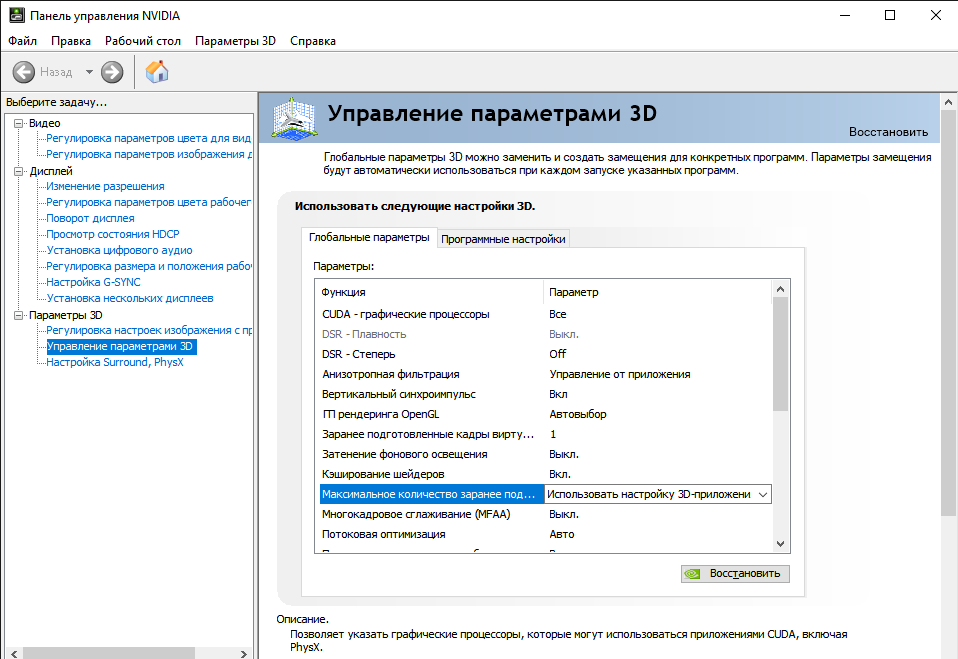Select Кэширование шейдеров row
The height and width of the screenshot is (659, 958).
(546, 474)
